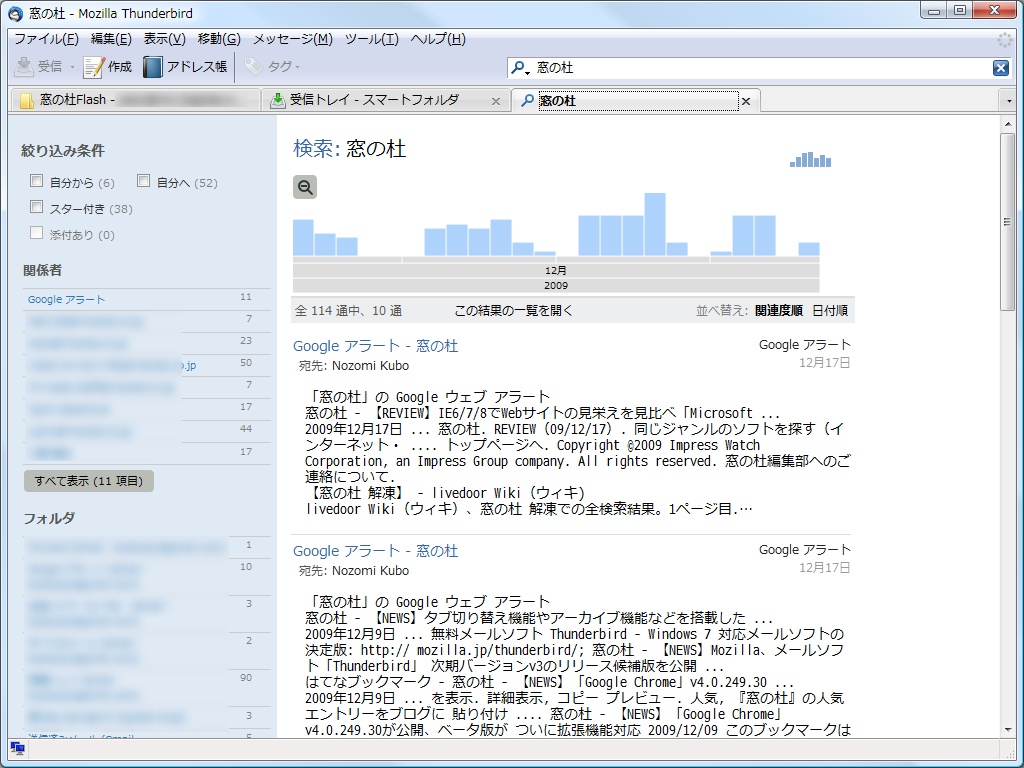
Task: Click すべて表示 (11 項目) button
Action: pyautogui.click(x=89, y=481)
